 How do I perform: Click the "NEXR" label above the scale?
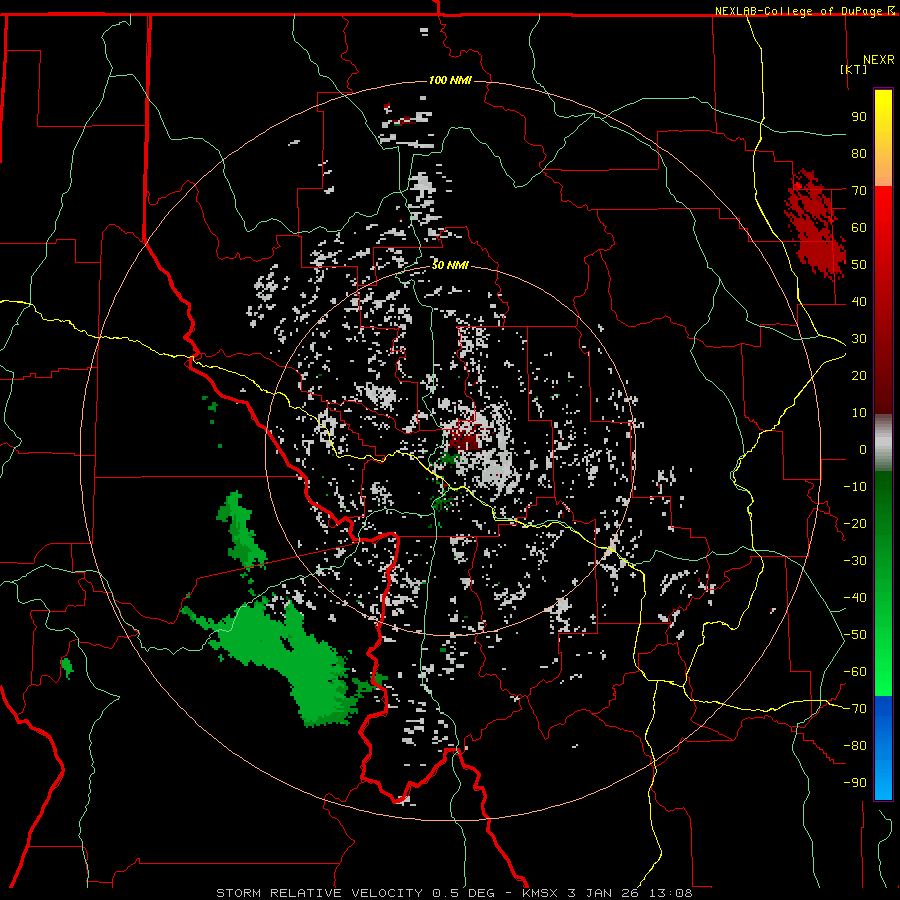click(x=879, y=60)
